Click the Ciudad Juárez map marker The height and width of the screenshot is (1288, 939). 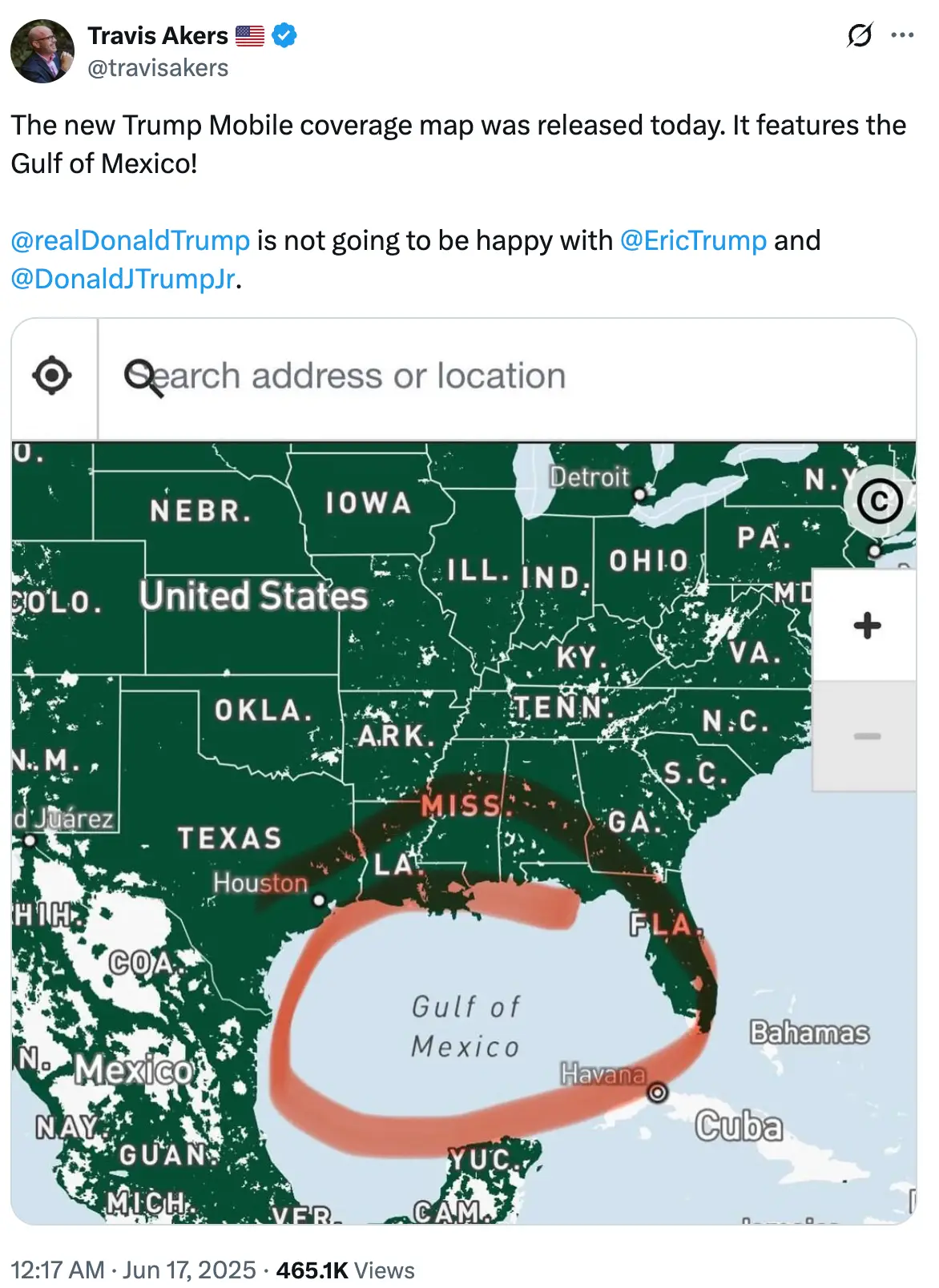(x=28, y=840)
